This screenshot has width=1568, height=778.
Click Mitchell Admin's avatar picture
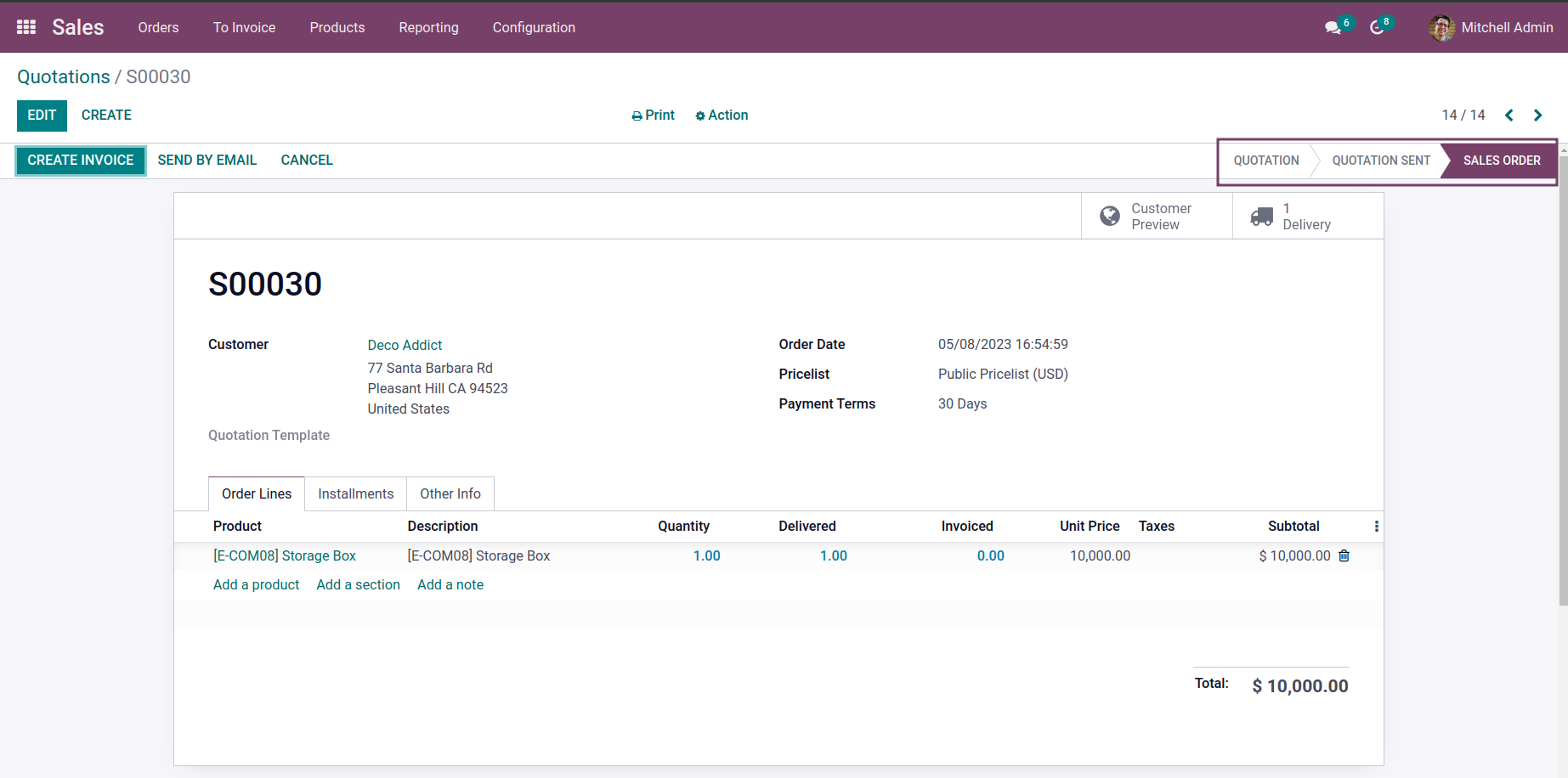pyautogui.click(x=1441, y=28)
